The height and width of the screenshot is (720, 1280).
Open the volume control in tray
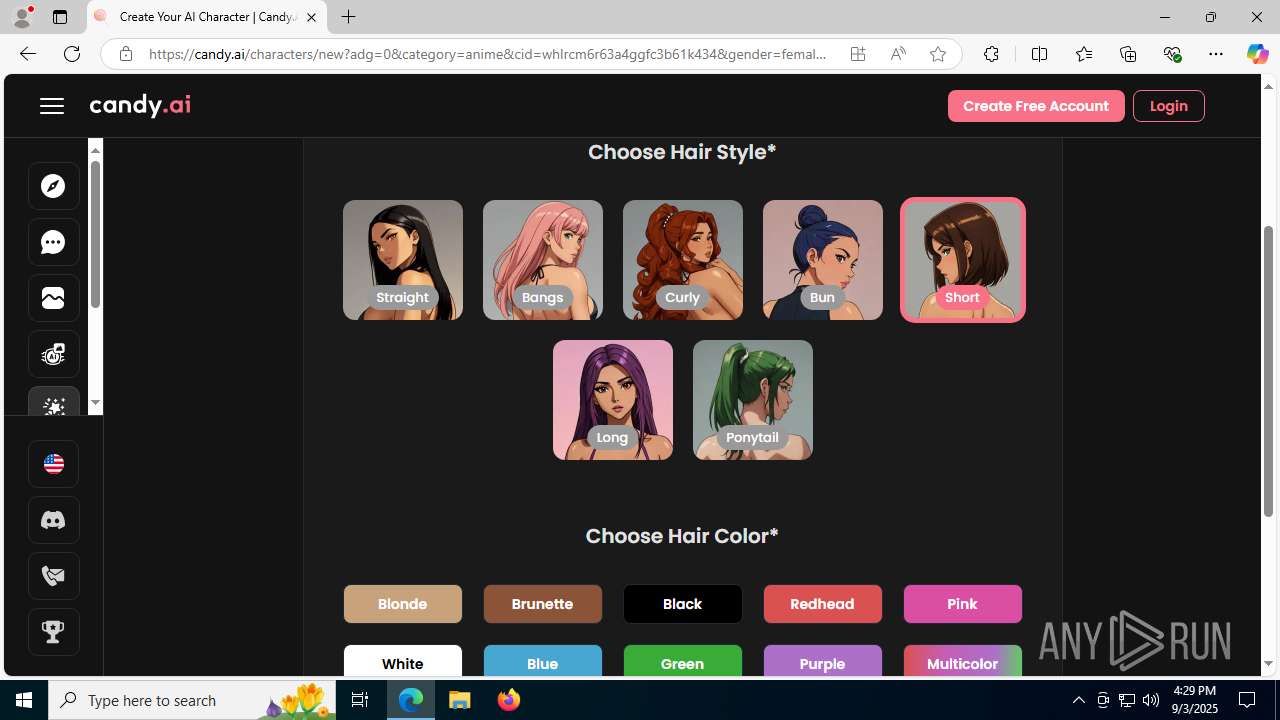point(1151,700)
